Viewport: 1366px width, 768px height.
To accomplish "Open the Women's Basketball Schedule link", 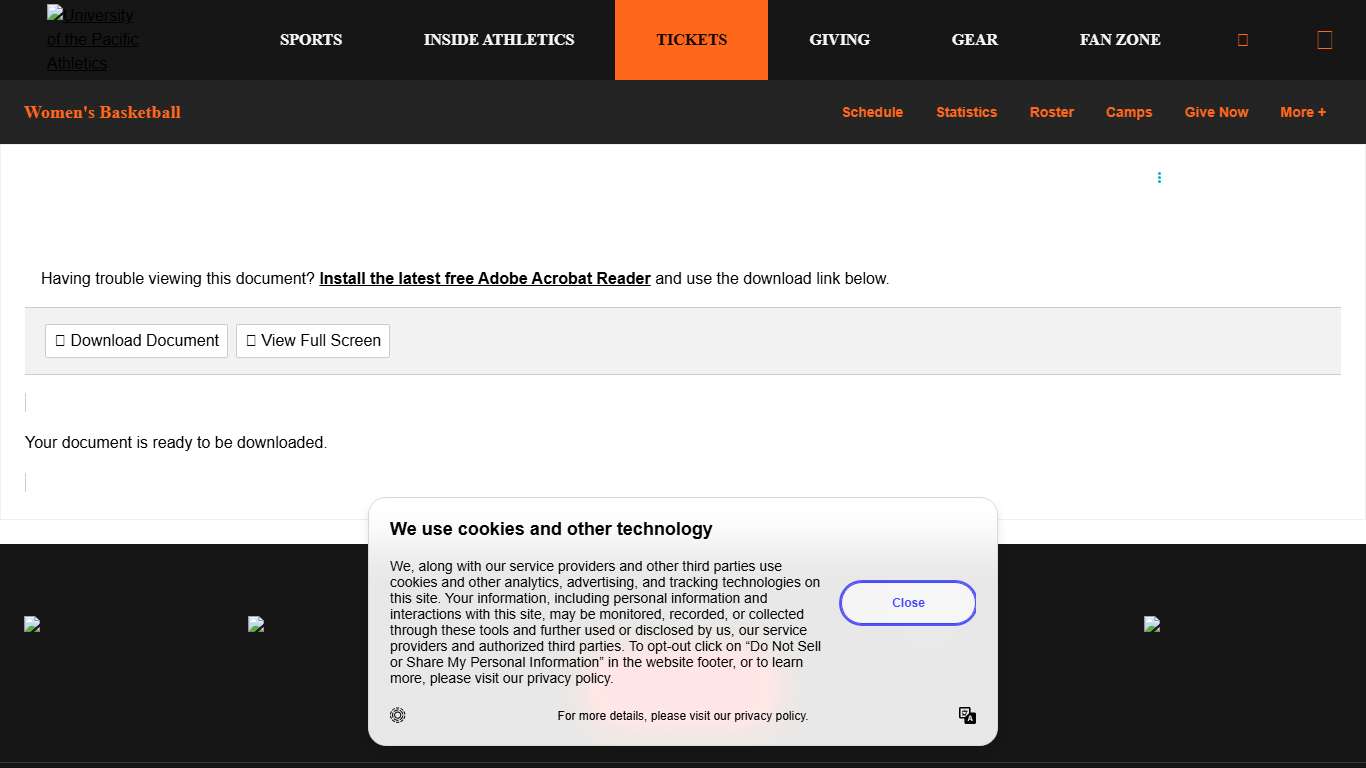I will (872, 112).
